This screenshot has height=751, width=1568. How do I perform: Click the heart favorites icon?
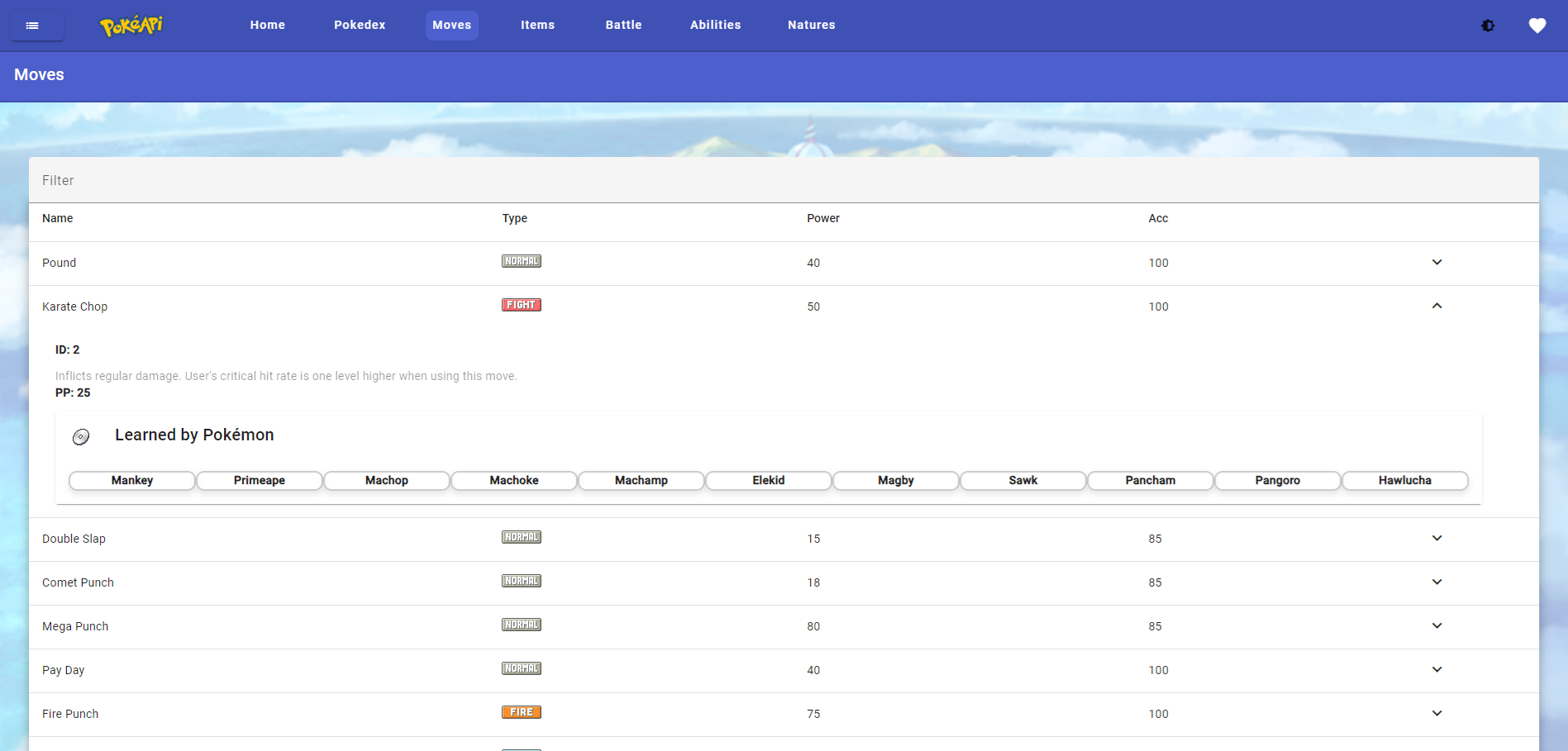[1537, 26]
